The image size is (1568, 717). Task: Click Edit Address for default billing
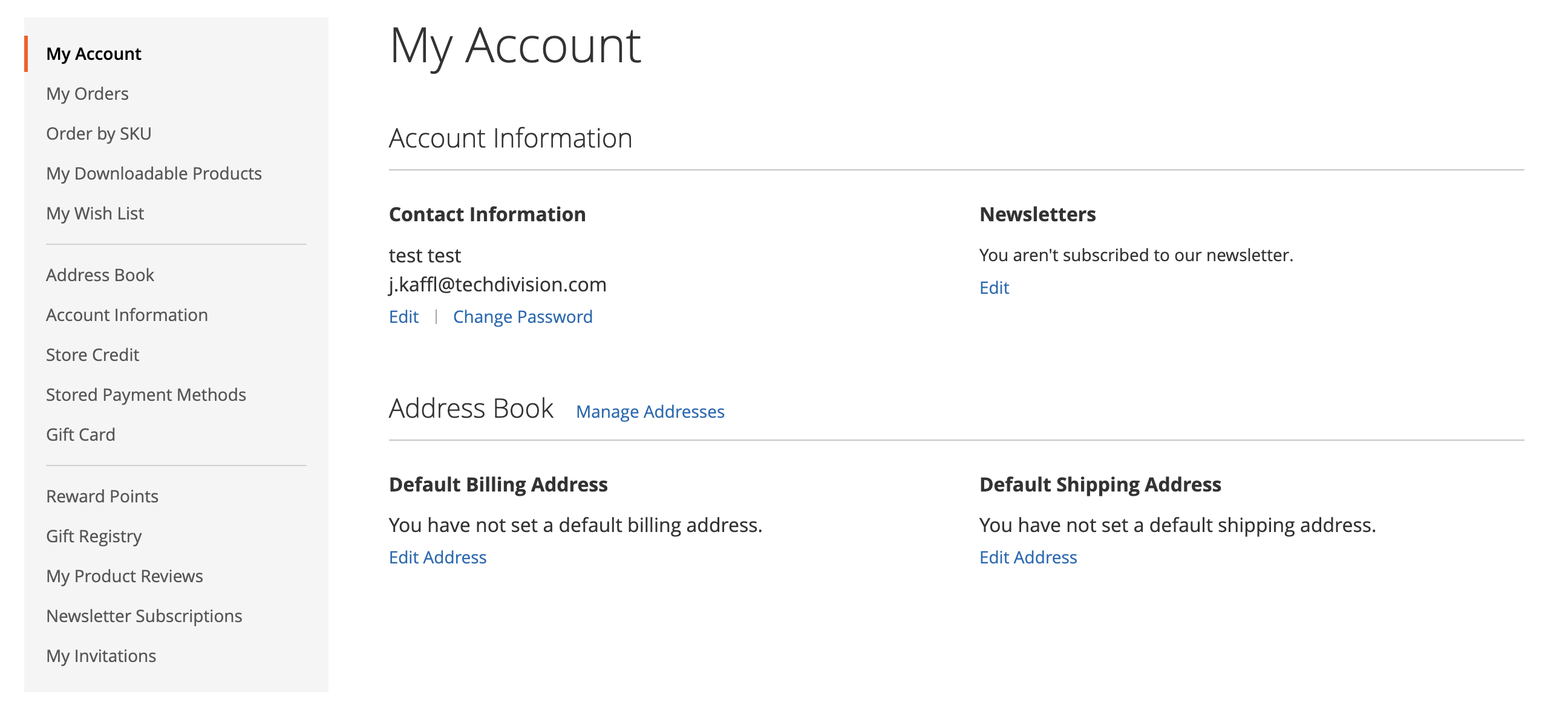click(x=438, y=557)
